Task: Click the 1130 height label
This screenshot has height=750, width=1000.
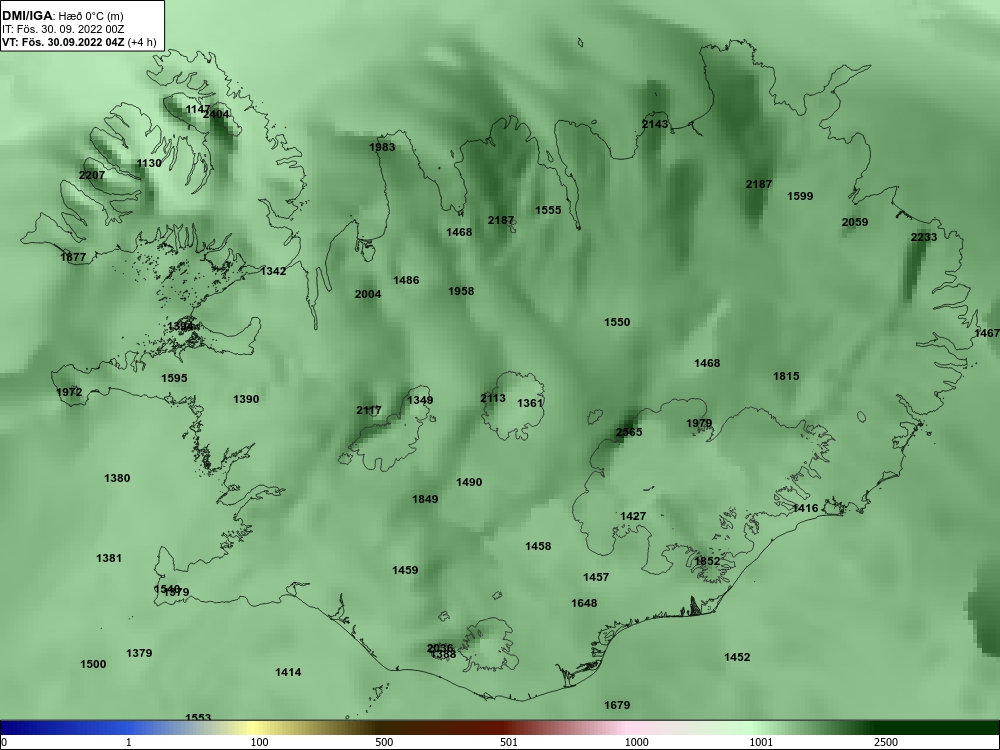Action: point(149,163)
